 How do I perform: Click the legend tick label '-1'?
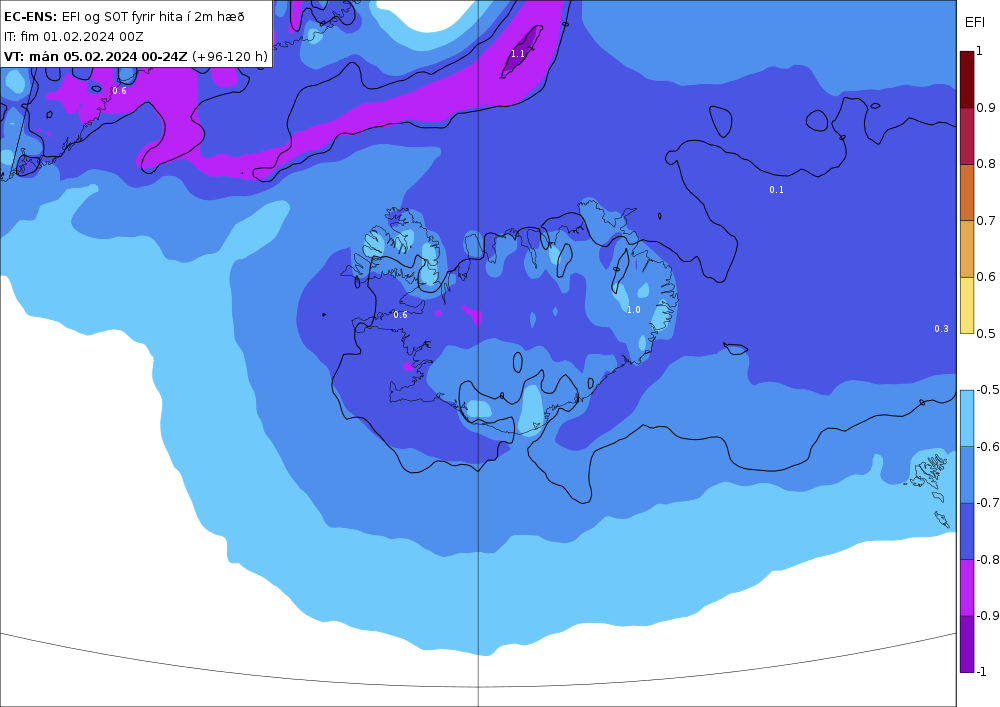982,671
